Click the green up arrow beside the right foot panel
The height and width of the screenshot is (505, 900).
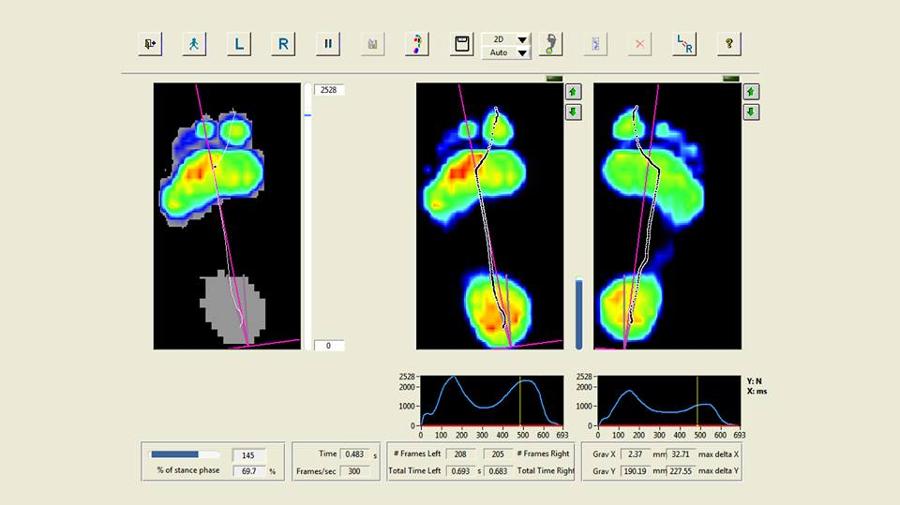751,92
